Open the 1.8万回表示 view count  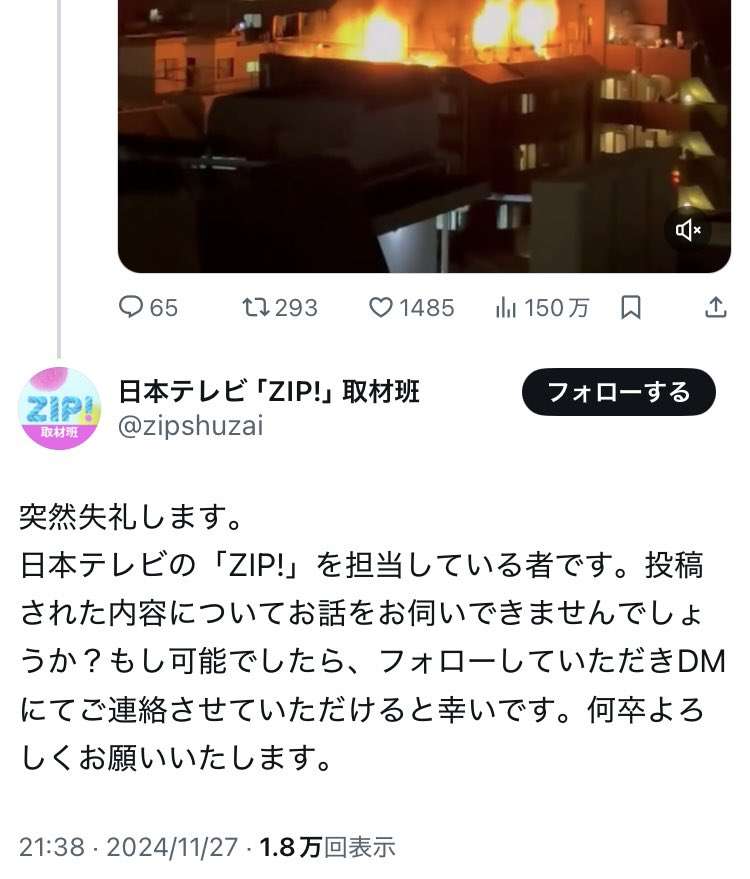(x=327, y=846)
